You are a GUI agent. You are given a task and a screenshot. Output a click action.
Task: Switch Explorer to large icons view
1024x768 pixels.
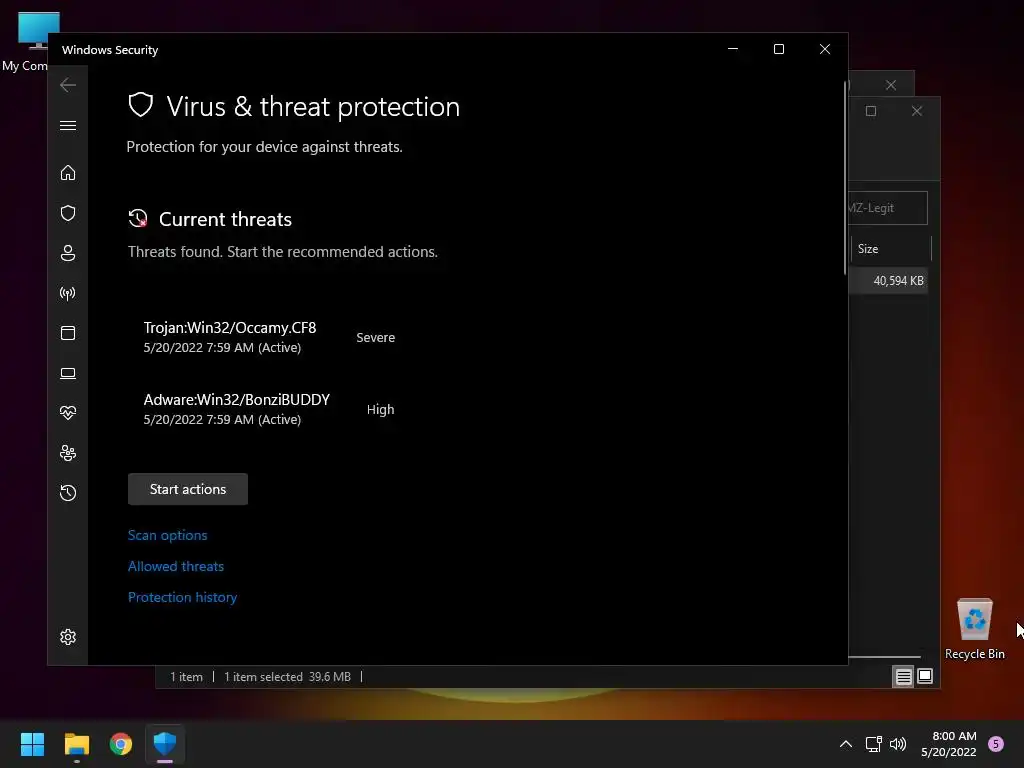[925, 677]
